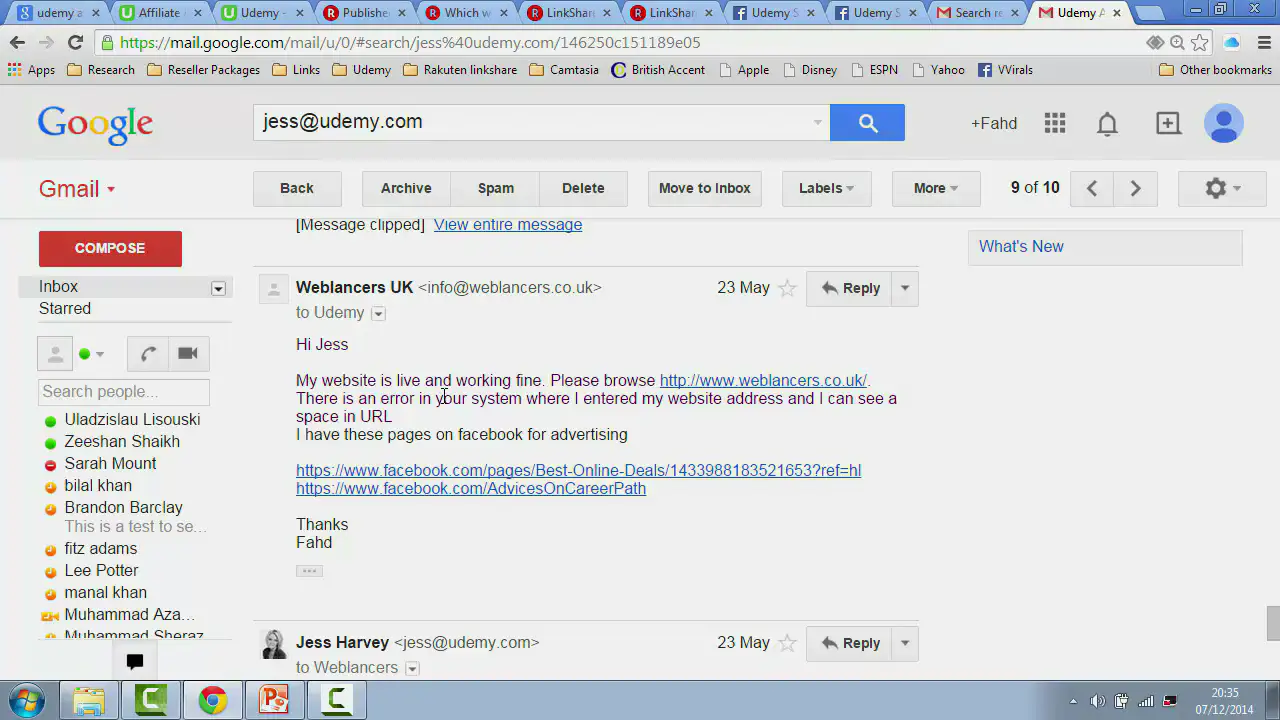Screen dimensions: 1280x720
Task: Open the account profile avatar
Action: click(1224, 123)
